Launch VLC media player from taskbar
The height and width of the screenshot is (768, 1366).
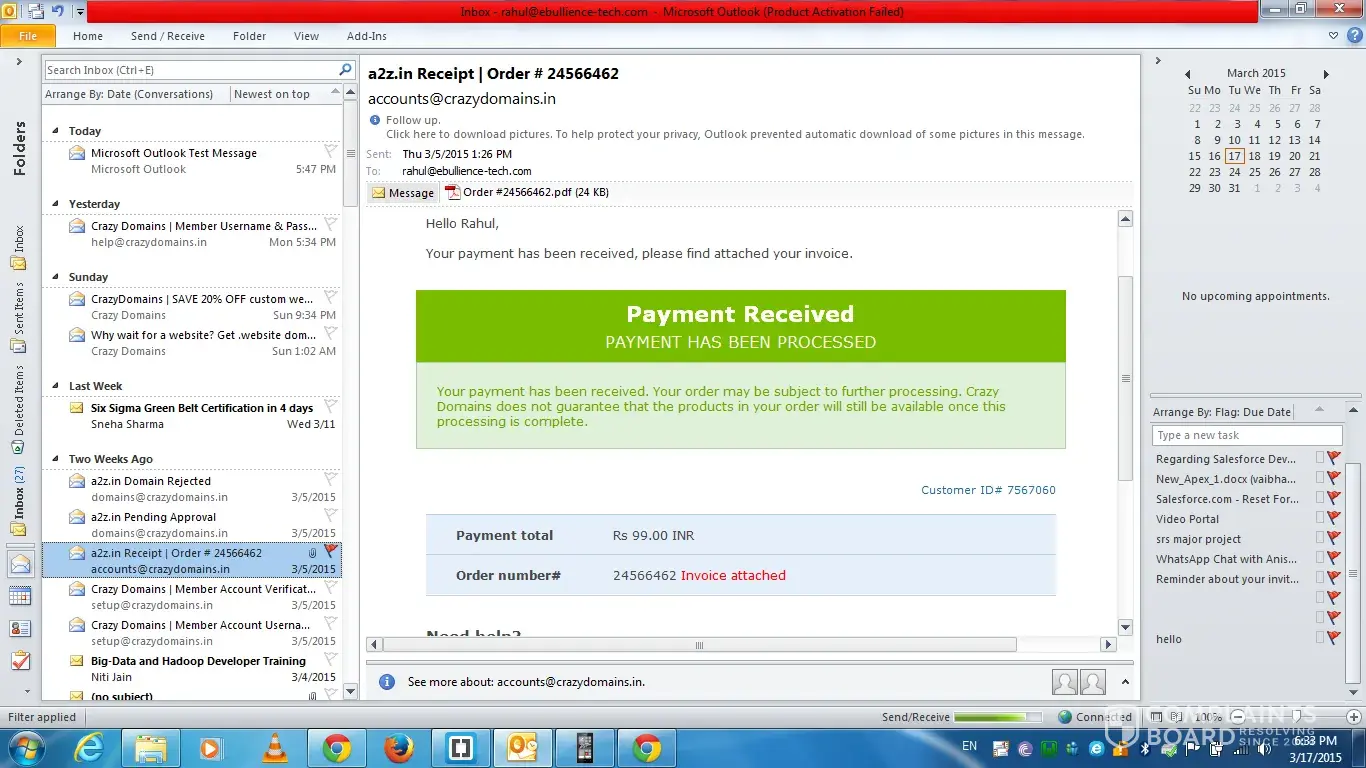point(273,748)
